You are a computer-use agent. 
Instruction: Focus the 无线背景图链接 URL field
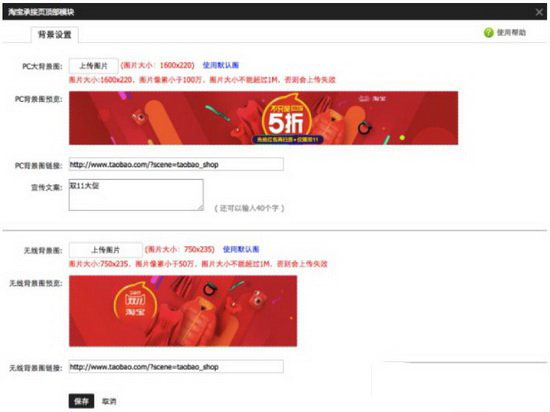pos(176,367)
